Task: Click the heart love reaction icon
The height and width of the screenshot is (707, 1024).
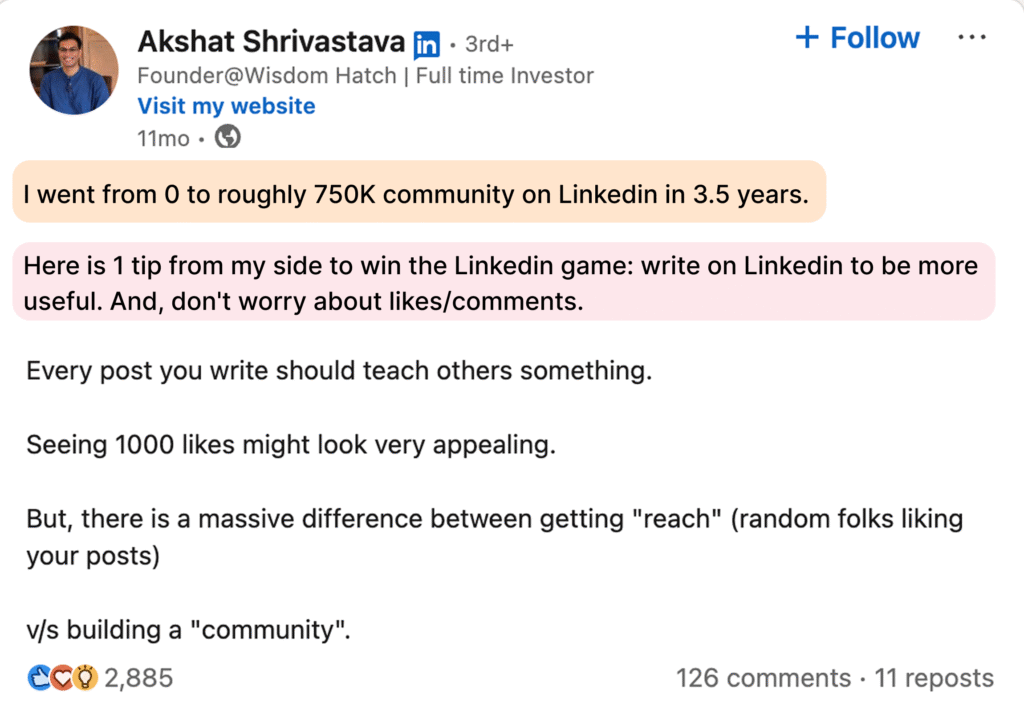Action: [62, 678]
